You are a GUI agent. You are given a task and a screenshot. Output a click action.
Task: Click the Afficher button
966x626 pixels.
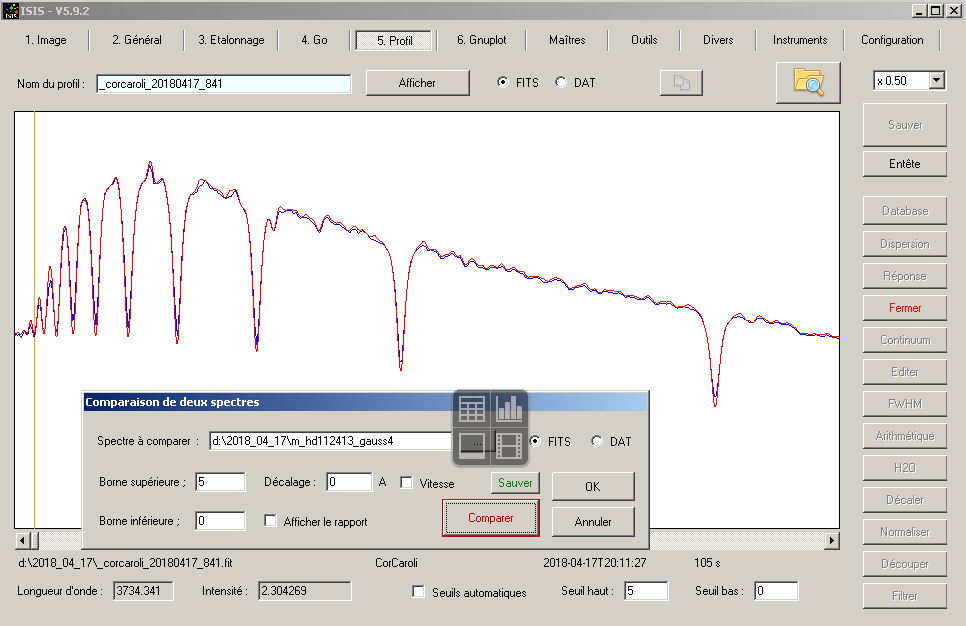(x=417, y=83)
